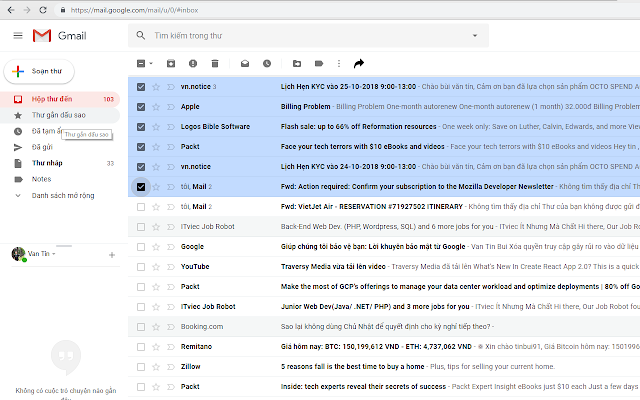Tick the checkbox for Google security email
The image size is (640, 400).
point(141,247)
